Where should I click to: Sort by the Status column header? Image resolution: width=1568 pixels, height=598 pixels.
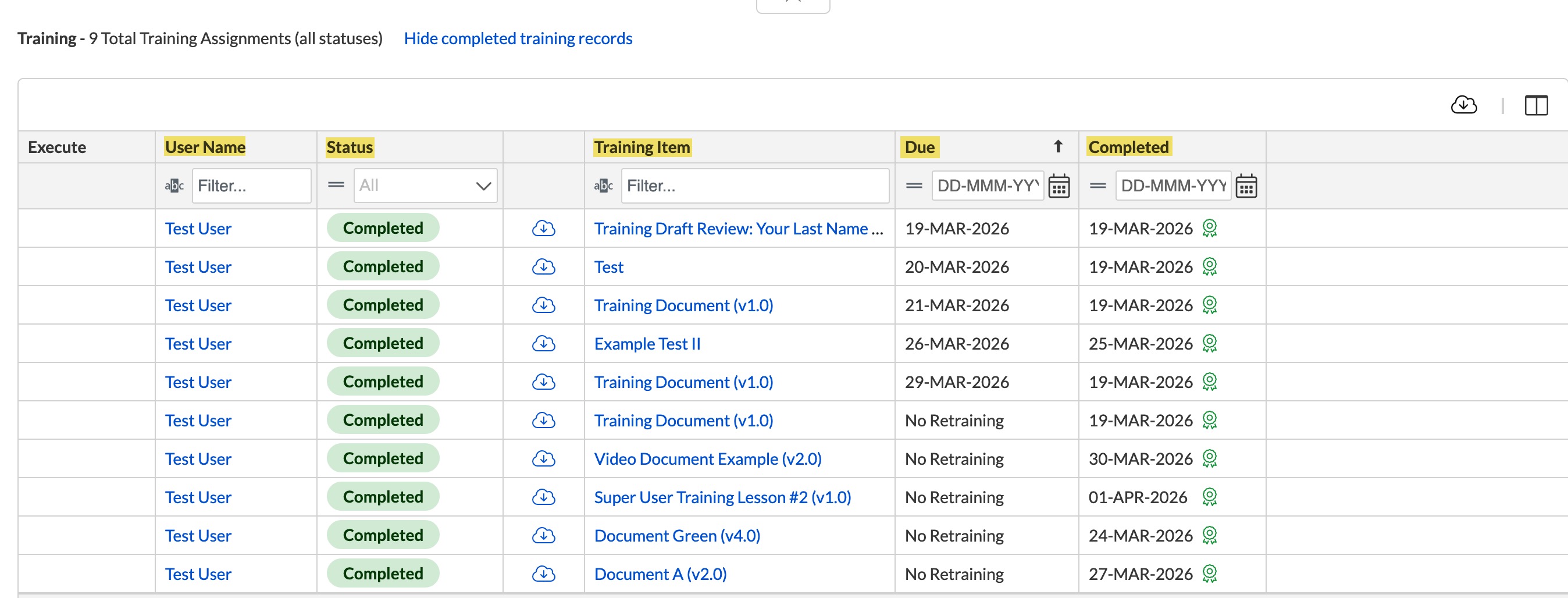350,147
